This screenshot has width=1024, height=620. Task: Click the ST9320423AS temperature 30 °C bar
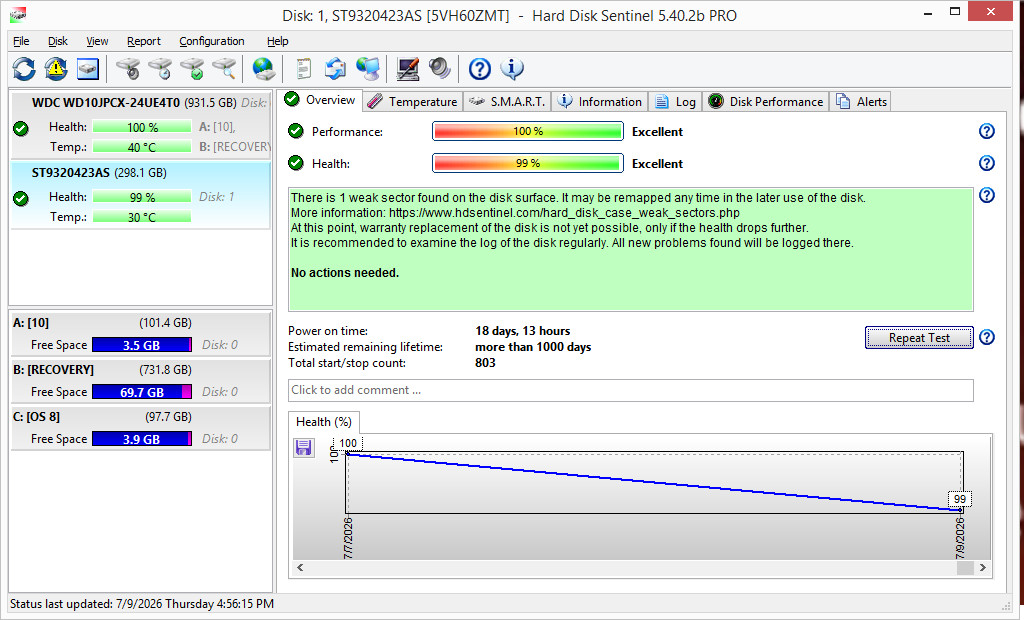(142, 217)
